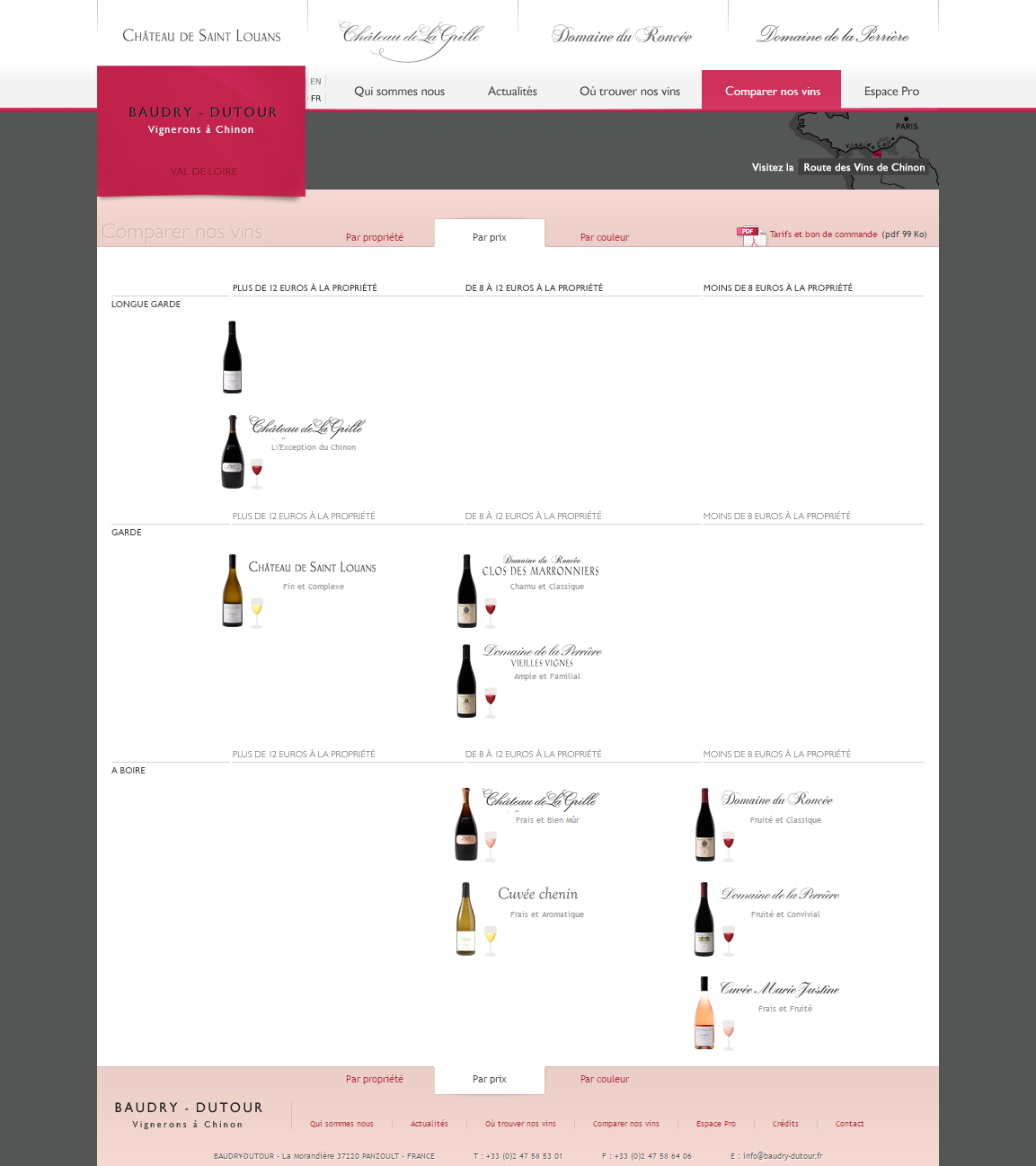The height and width of the screenshot is (1166, 1036).
Task: Click red glass icon beside Fruité et Classique
Action: pos(729,846)
